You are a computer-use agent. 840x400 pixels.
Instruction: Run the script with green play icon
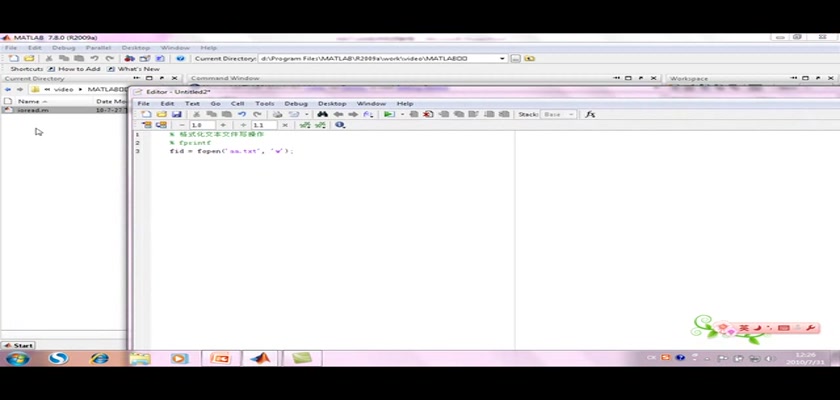click(x=389, y=114)
